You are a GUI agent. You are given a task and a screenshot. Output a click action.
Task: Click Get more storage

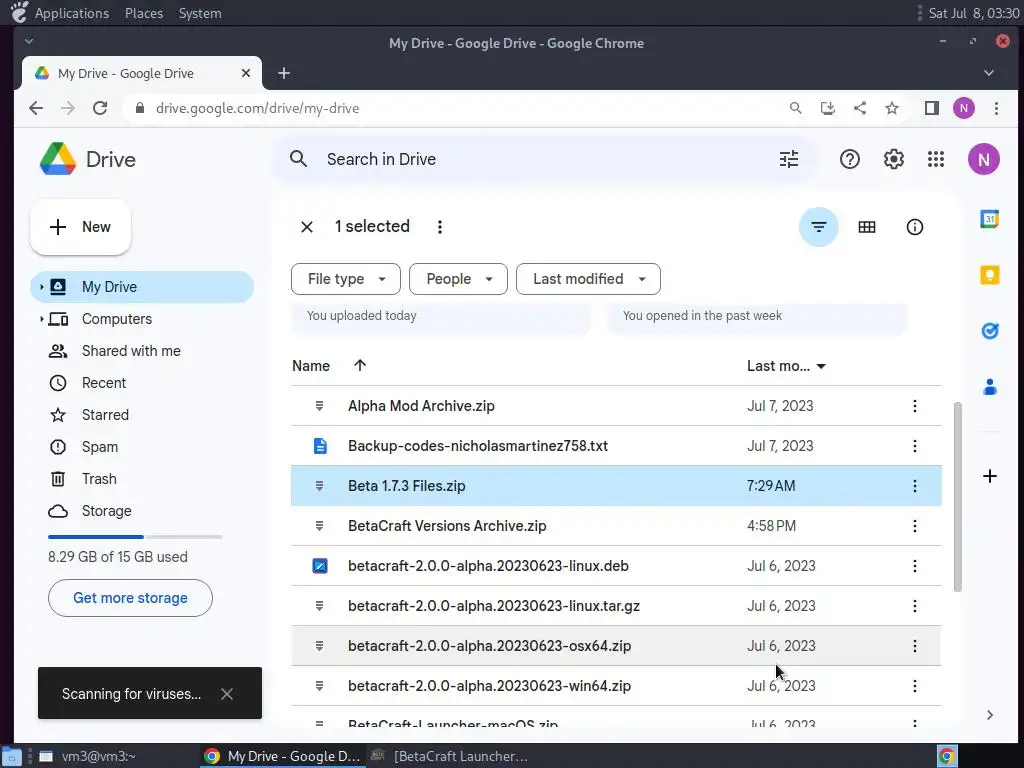(x=130, y=598)
